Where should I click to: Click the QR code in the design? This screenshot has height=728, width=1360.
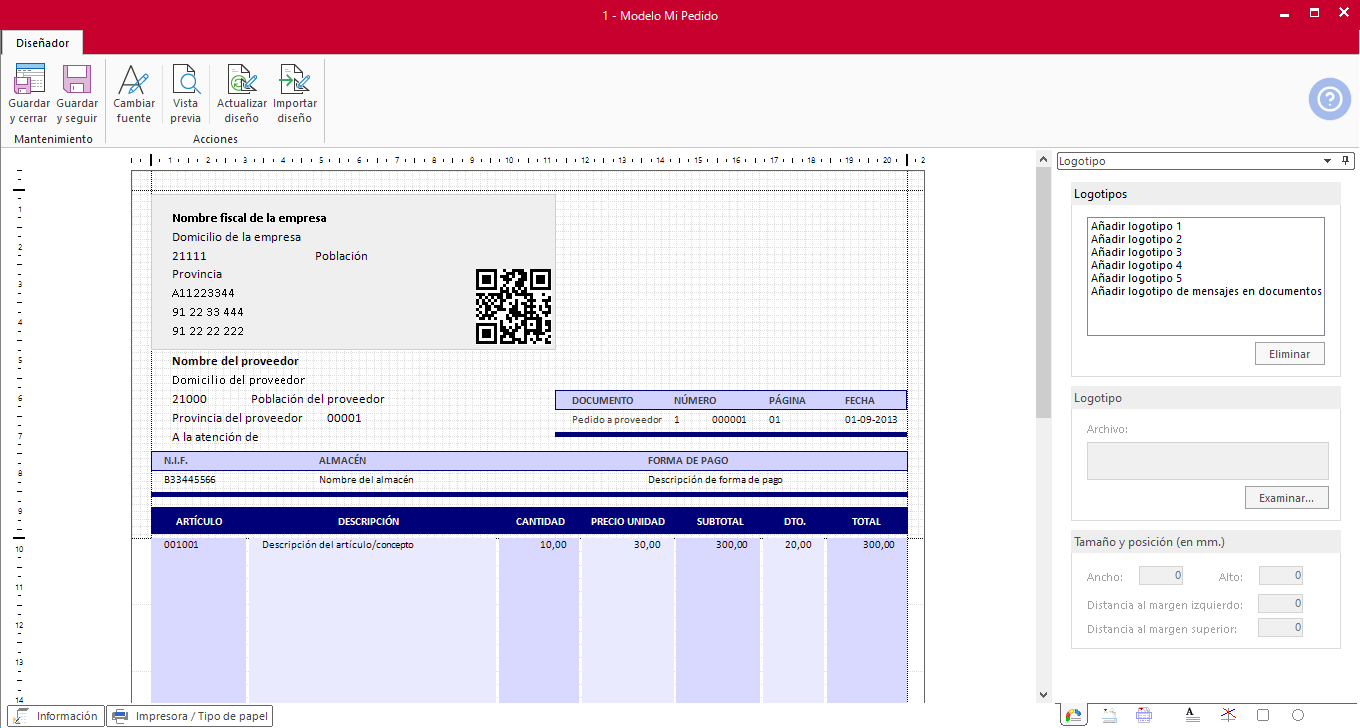pos(513,307)
